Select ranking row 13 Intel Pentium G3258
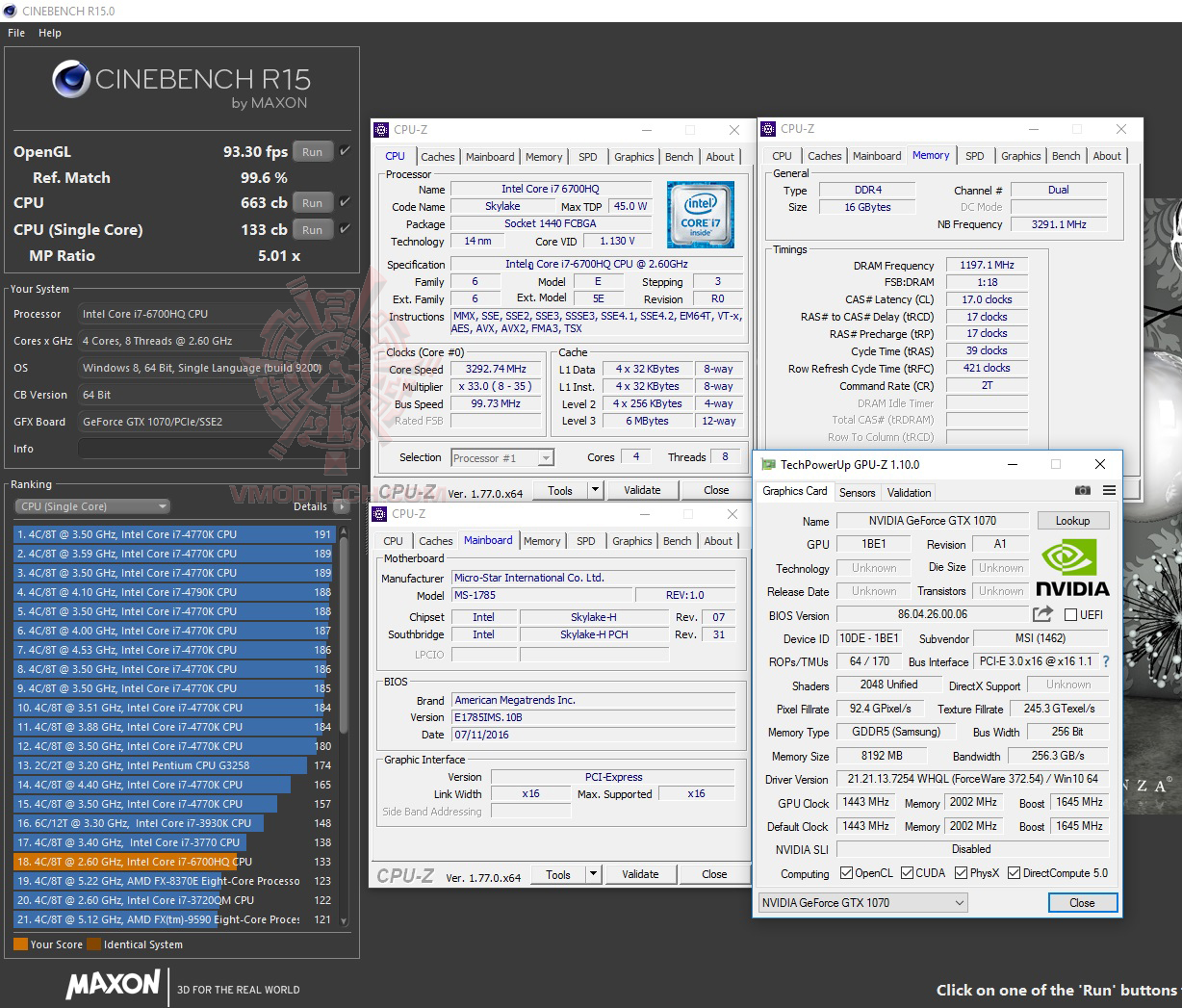This screenshot has width=1182, height=1008. (x=172, y=765)
